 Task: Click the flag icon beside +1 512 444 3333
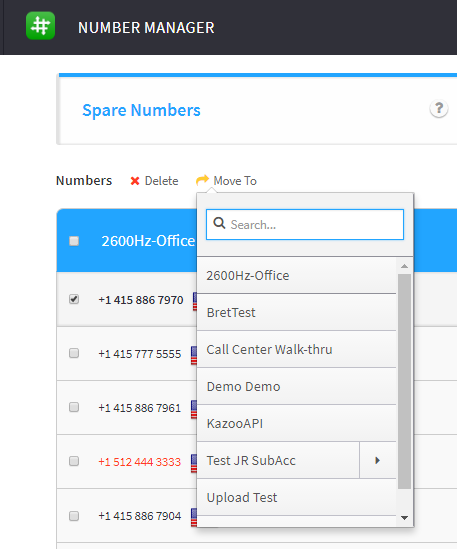click(194, 463)
